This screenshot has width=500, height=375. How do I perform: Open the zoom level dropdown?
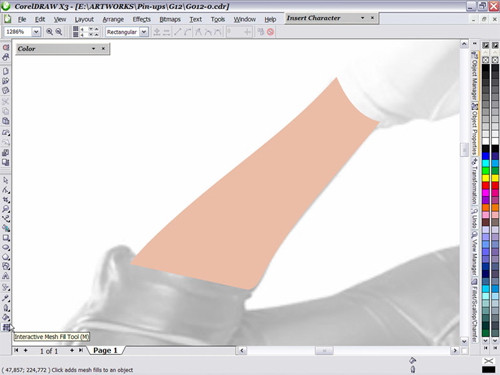tap(36, 32)
